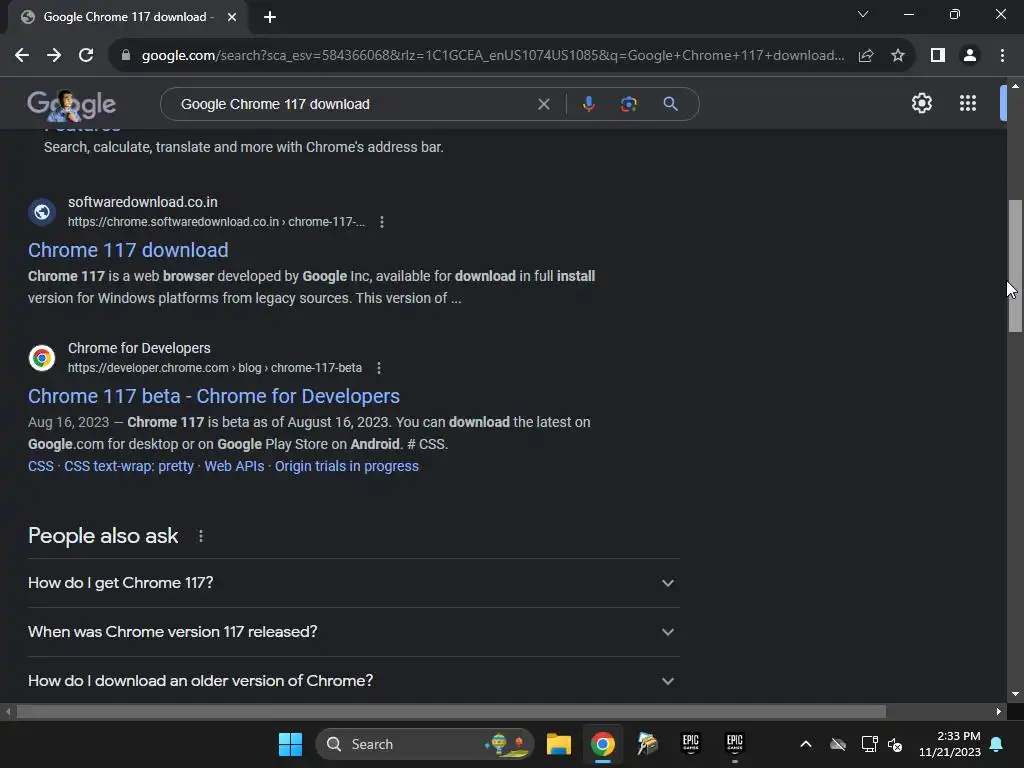The width and height of the screenshot is (1024, 768).
Task: Open File Explorer from taskbar
Action: [558, 744]
